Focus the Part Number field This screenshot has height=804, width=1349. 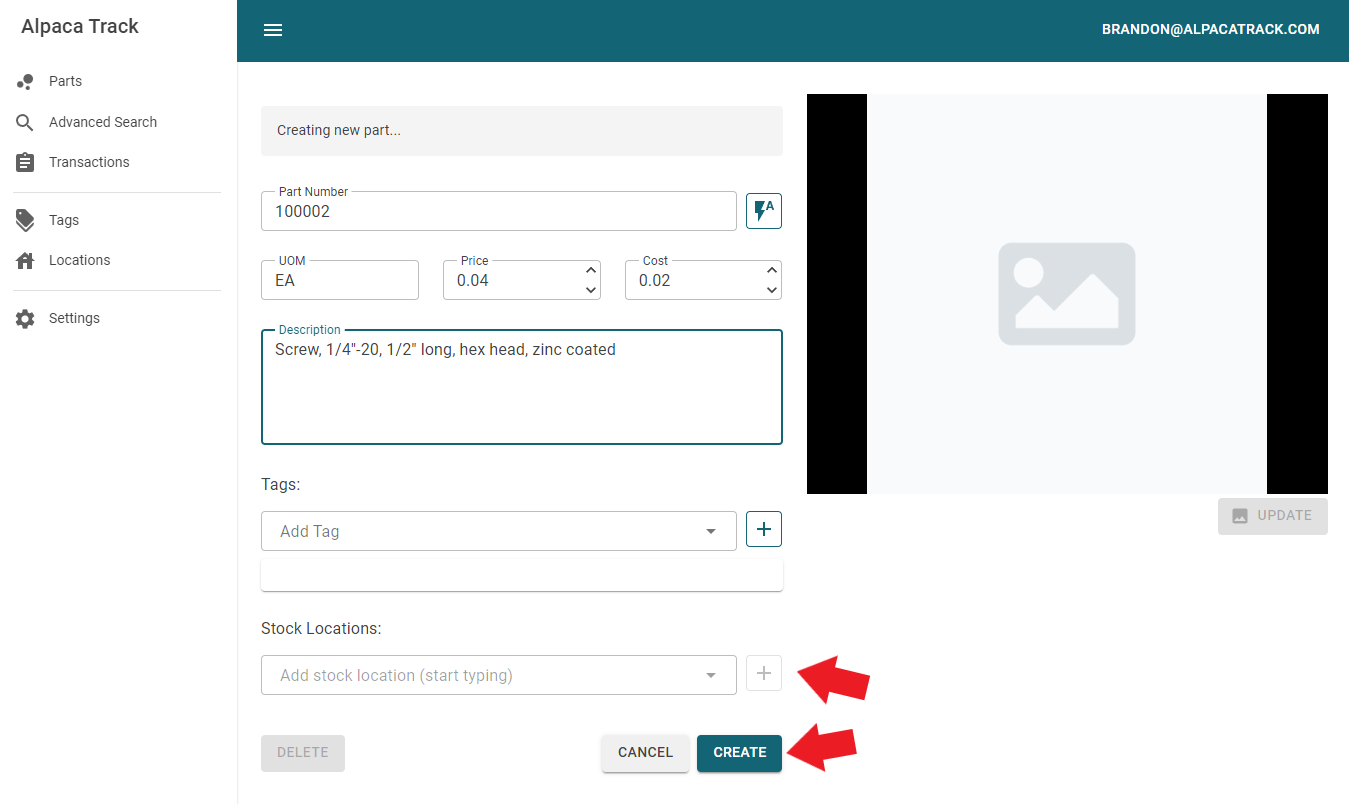498,212
